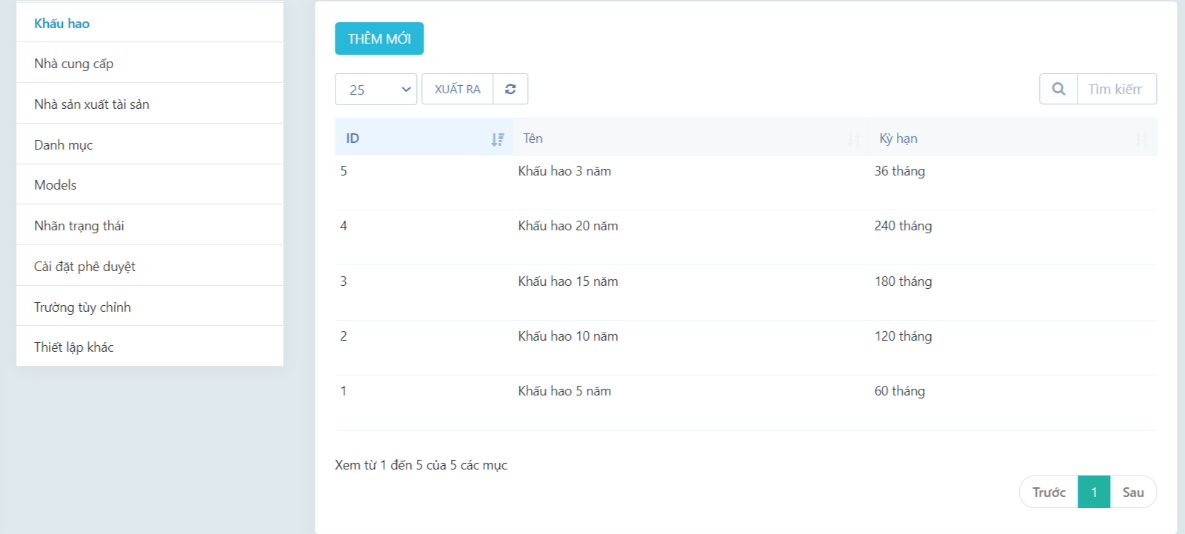Open Thiết lập khác in sidebar
The image size is (1185, 534).
click(x=74, y=347)
